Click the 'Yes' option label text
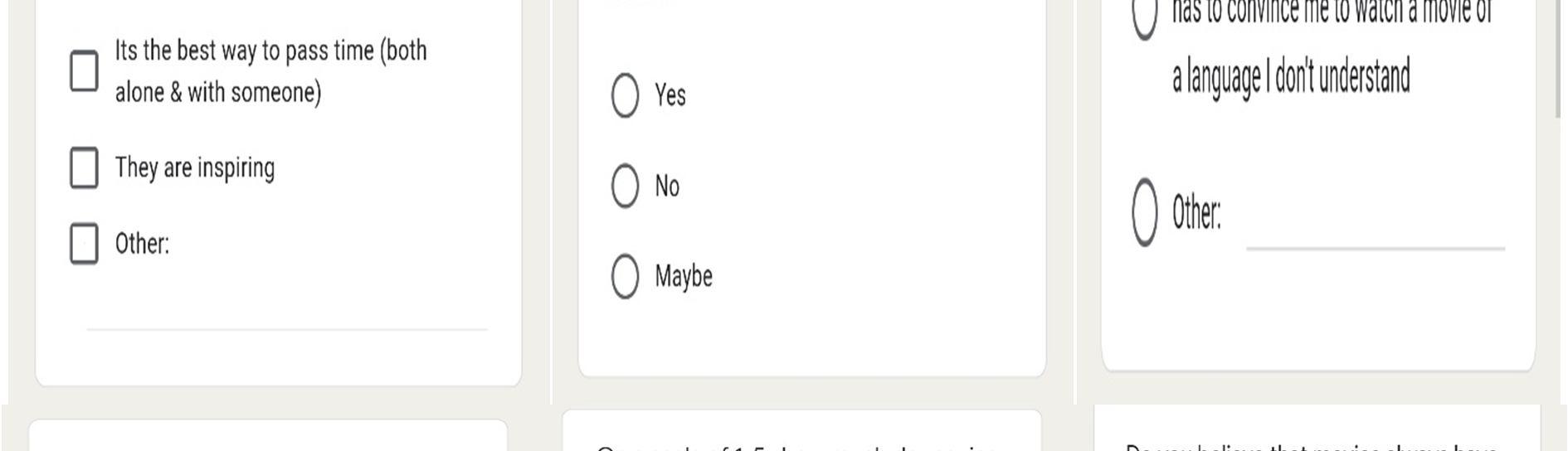 pyautogui.click(x=670, y=95)
